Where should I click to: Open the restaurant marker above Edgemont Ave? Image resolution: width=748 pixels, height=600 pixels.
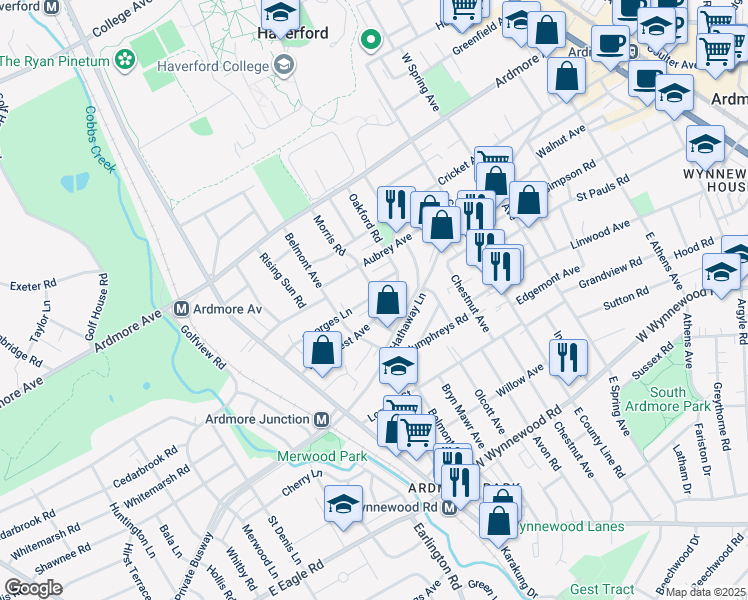[502, 269]
